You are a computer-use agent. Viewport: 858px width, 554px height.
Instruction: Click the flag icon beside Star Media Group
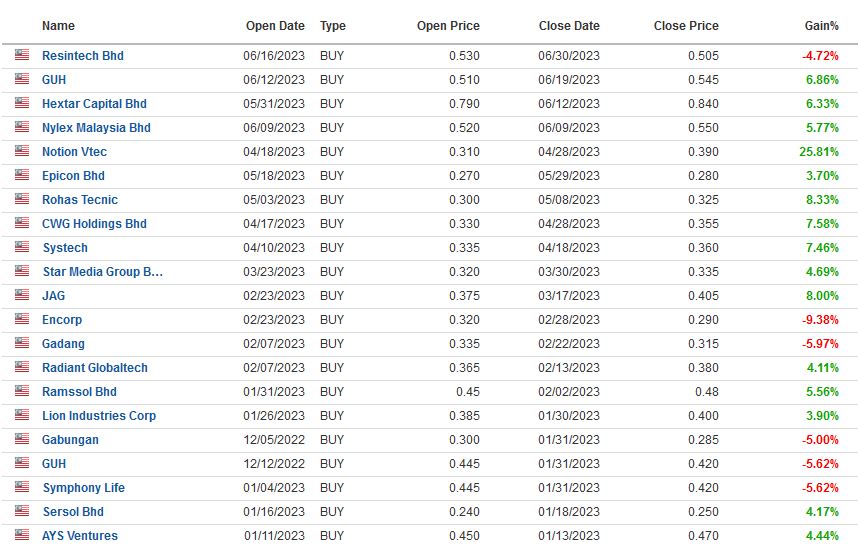click(x=22, y=271)
